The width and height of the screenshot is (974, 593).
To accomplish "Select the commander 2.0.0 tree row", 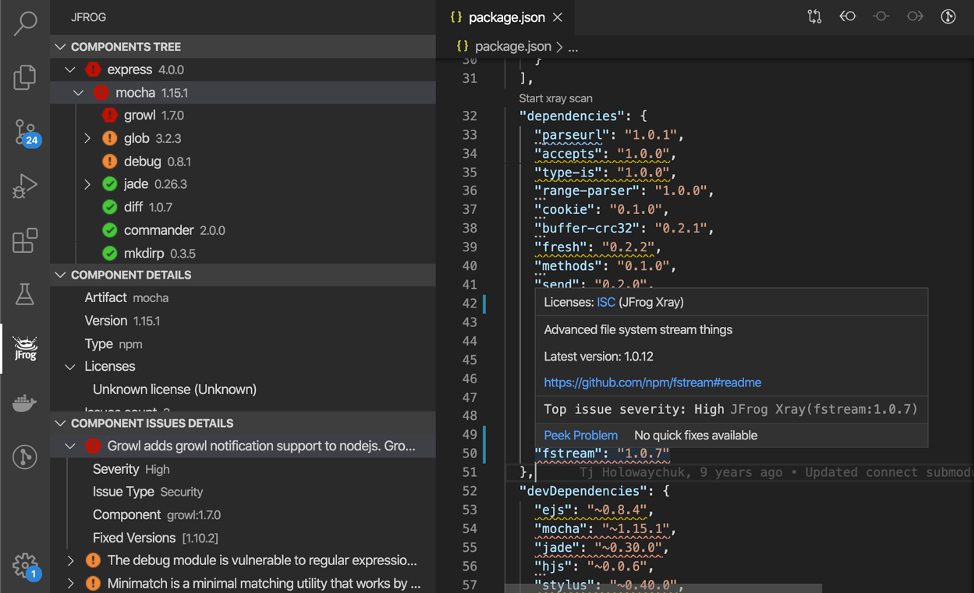I will (243, 230).
